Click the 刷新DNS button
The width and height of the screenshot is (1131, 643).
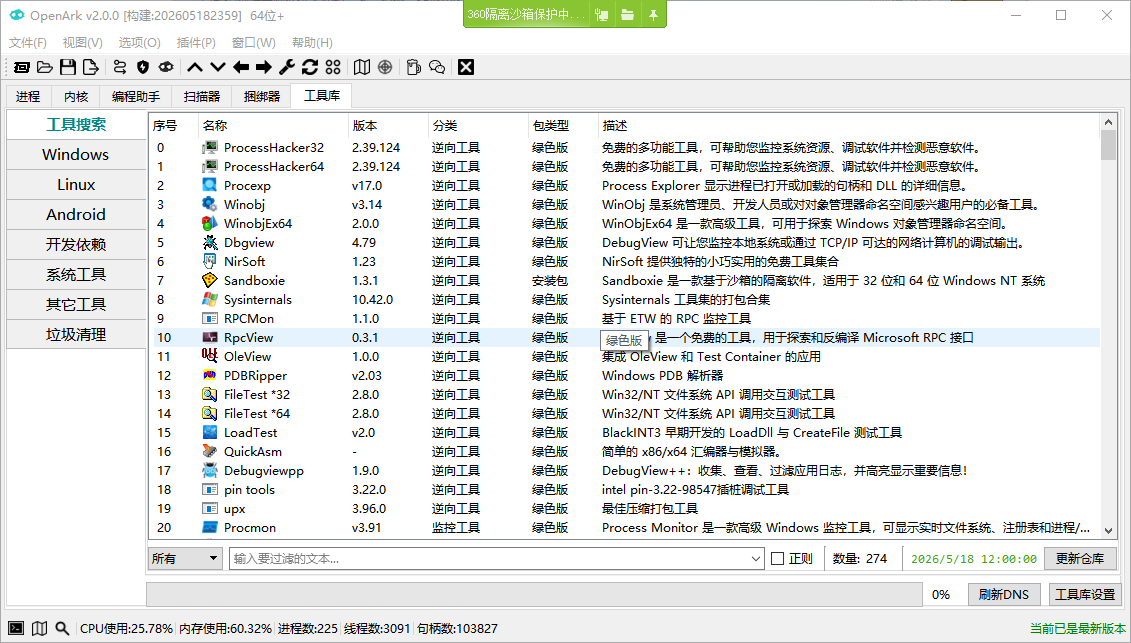(x=1003, y=595)
